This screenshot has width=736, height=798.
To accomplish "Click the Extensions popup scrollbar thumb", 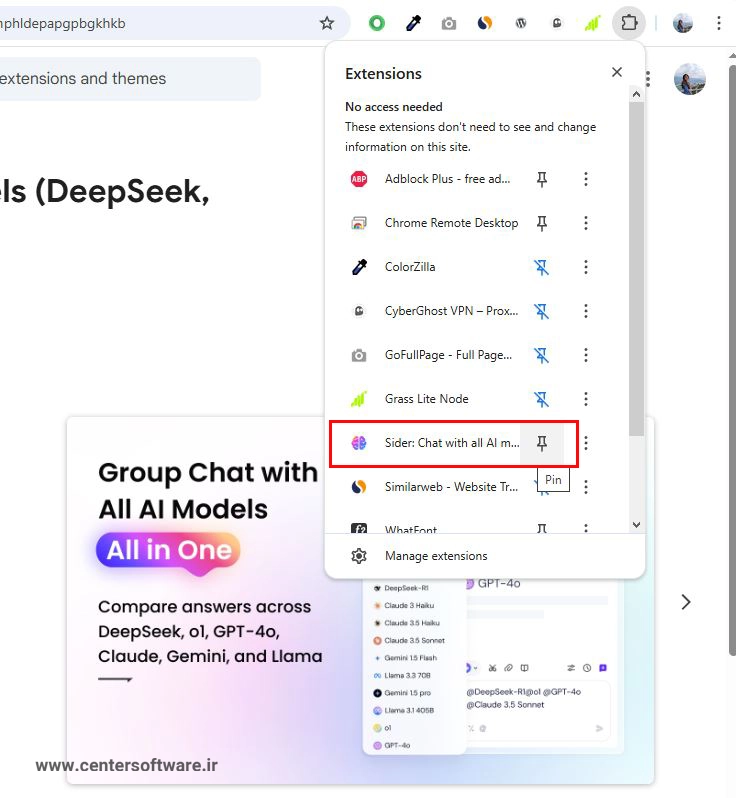I will 636,268.
